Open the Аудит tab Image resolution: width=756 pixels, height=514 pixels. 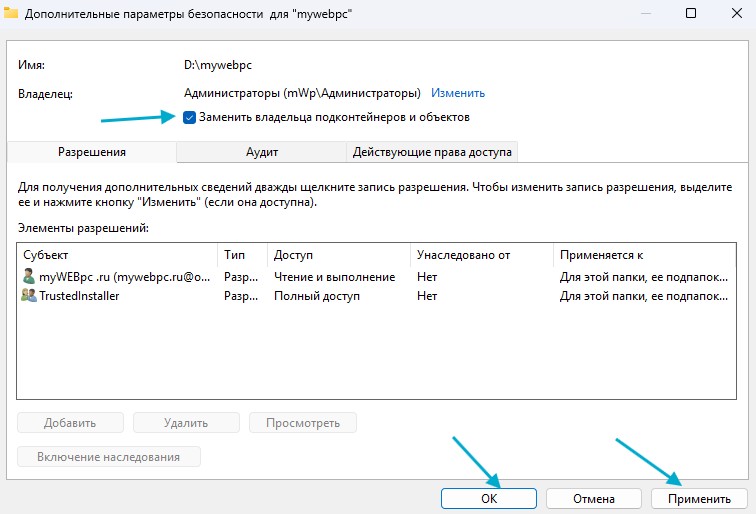(x=262, y=152)
